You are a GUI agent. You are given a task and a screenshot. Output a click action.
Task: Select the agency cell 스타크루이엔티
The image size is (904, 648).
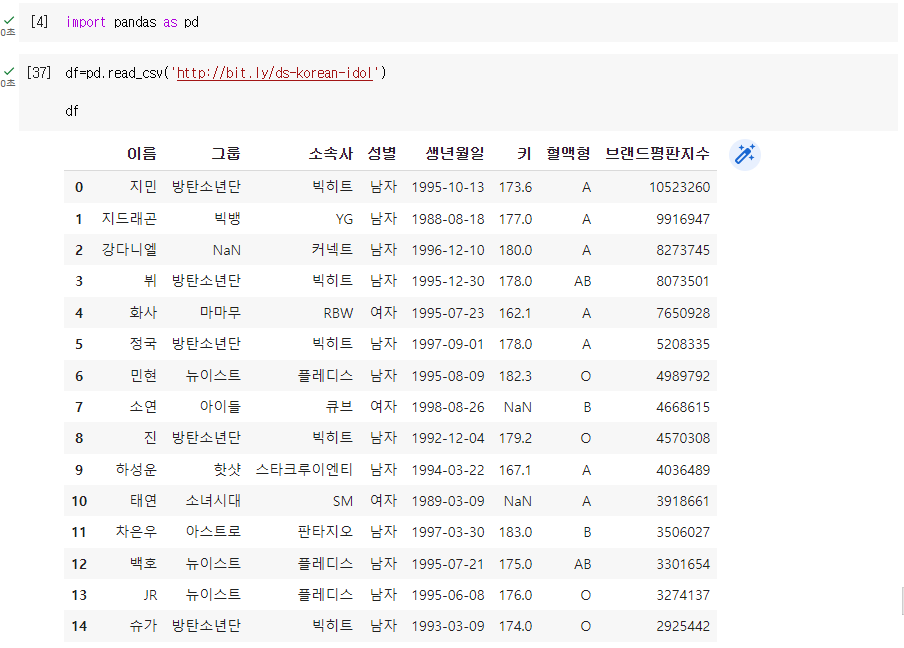304,469
